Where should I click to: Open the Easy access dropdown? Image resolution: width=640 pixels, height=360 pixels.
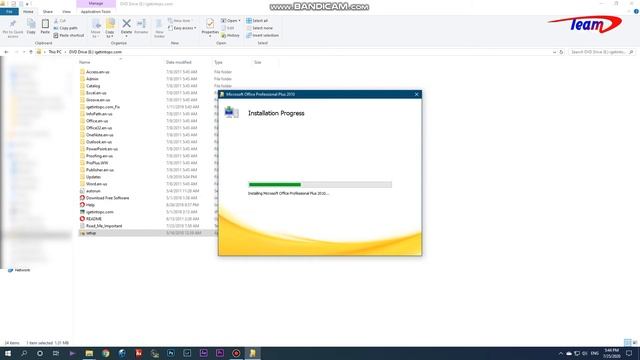pos(182,28)
